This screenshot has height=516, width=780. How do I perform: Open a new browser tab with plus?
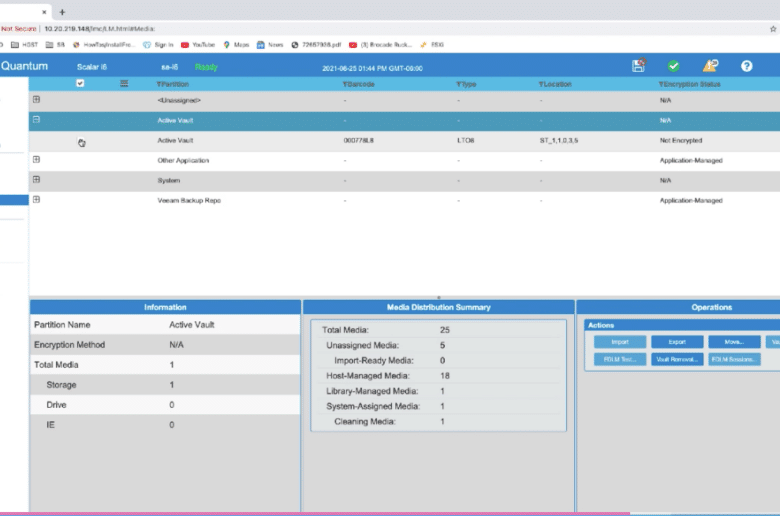point(62,12)
